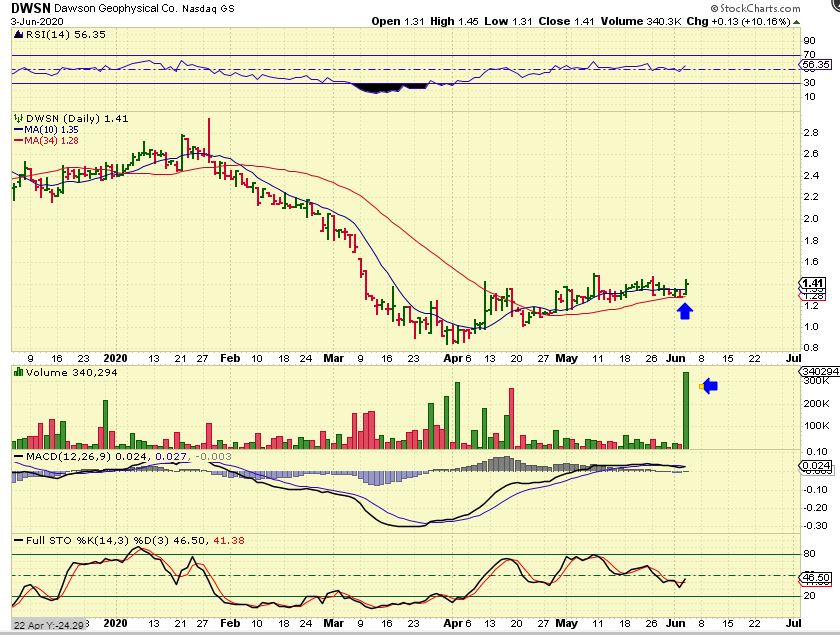Click the Chg +0.13 (+10.16%) text
The width and height of the screenshot is (840, 635).
point(739,21)
